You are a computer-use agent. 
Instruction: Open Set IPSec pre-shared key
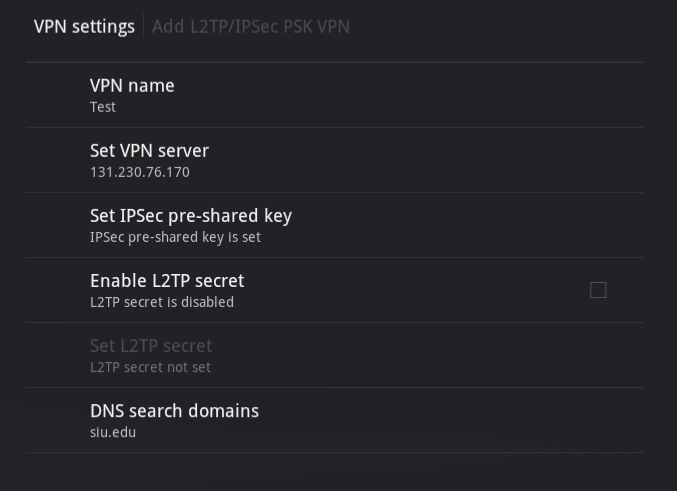(x=335, y=225)
